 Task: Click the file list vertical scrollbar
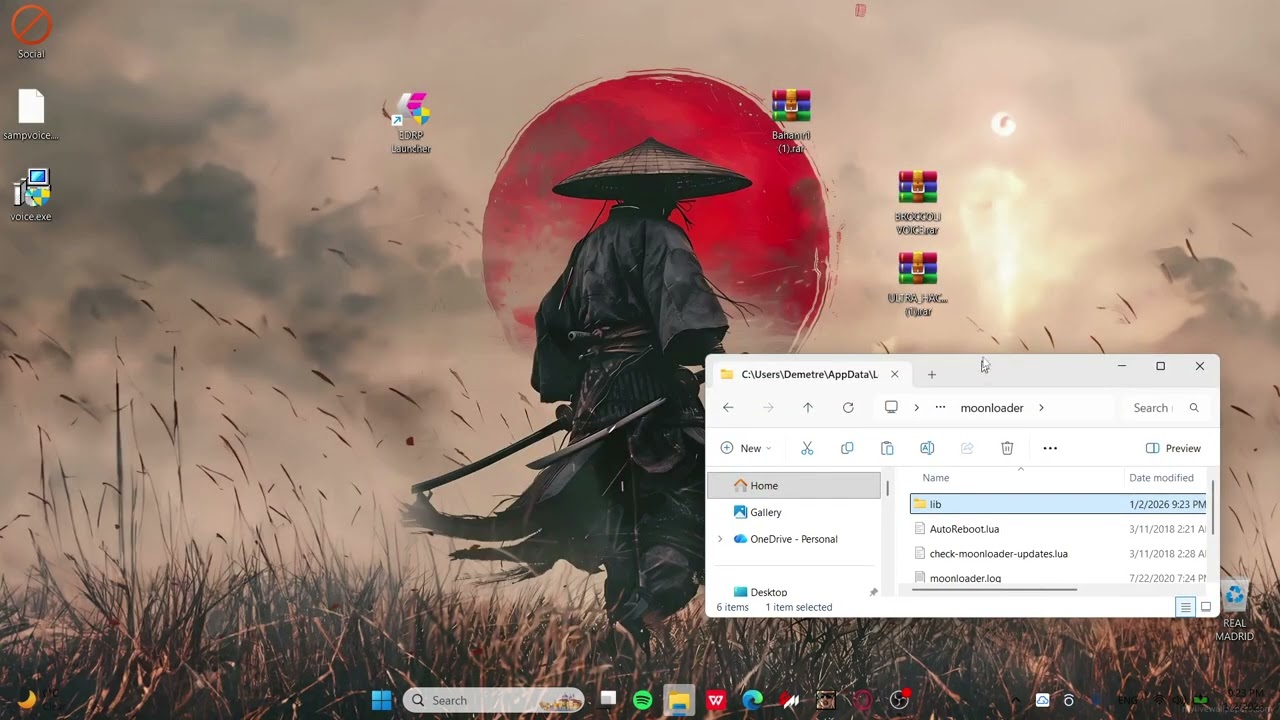1213,510
